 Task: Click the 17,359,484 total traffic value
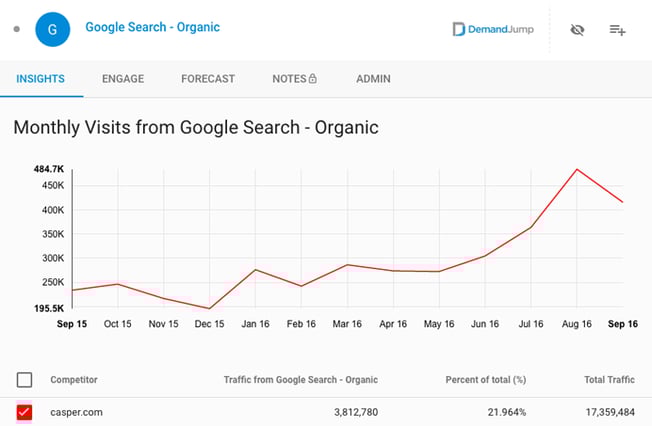(x=610, y=412)
